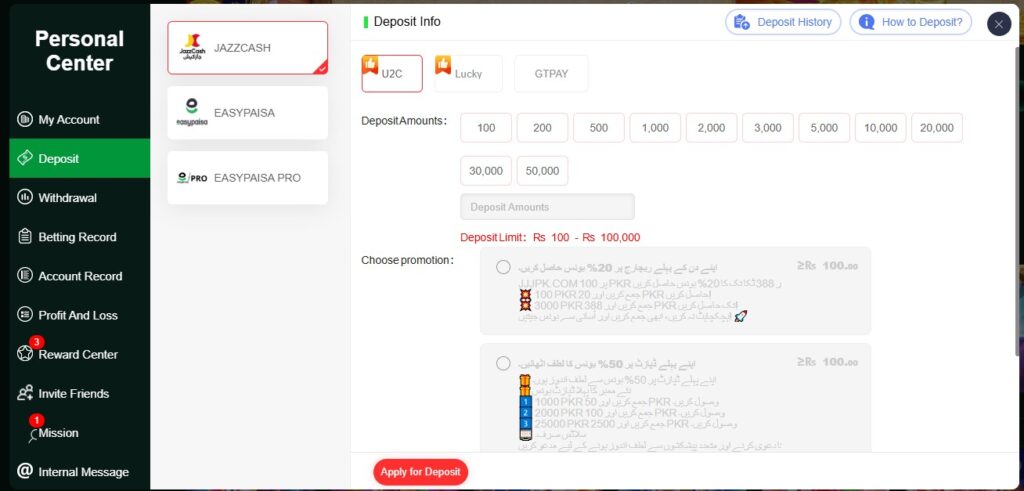Screen dimensions: 1024x491
Task: Focus the Deposit Amounts input field
Action: (547, 207)
